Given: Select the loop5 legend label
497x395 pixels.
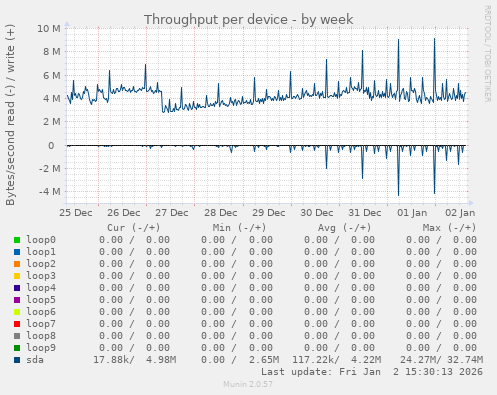Looking at the screenshot, I should [x=41, y=300].
